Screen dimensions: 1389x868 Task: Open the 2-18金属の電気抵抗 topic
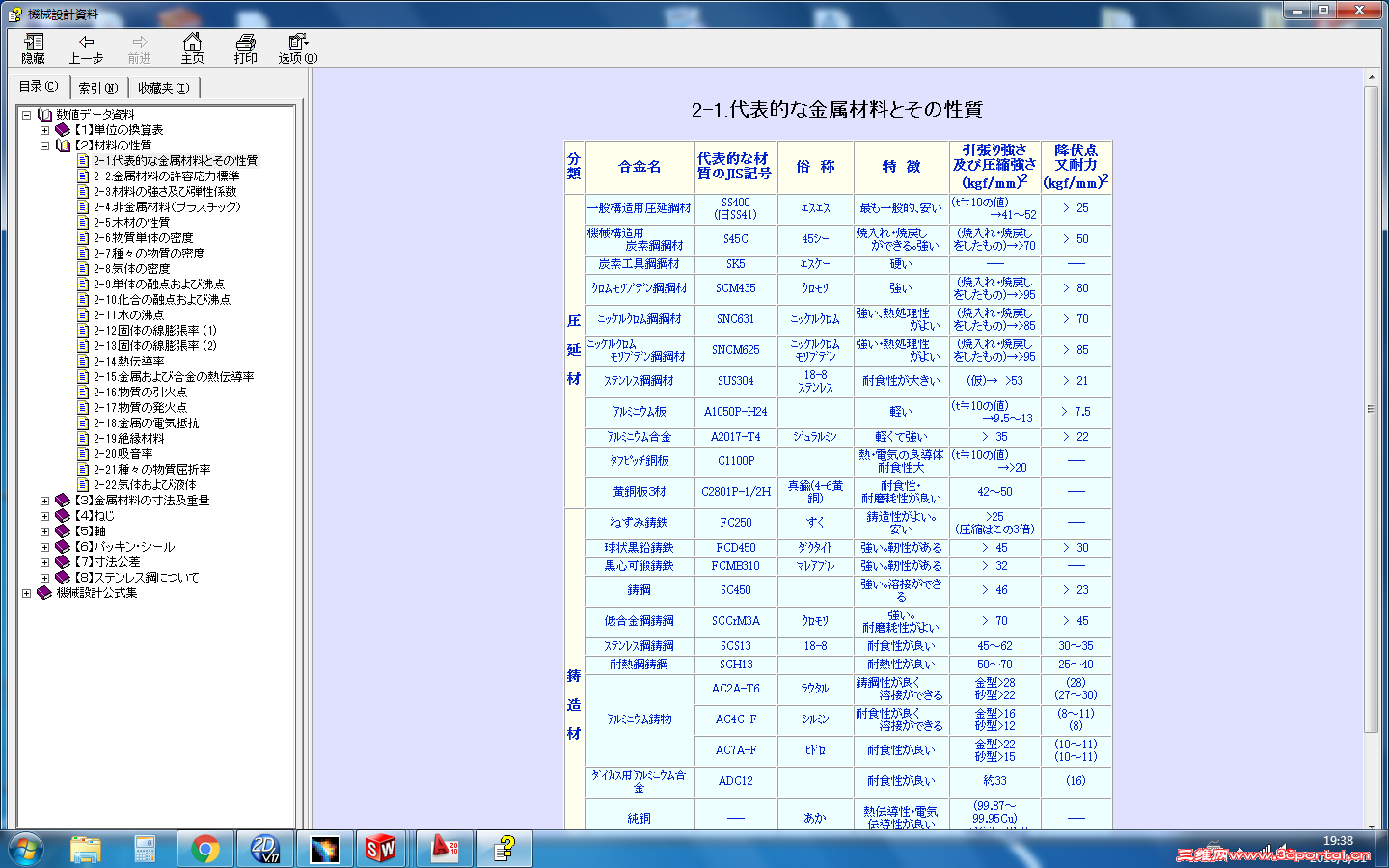(x=147, y=423)
